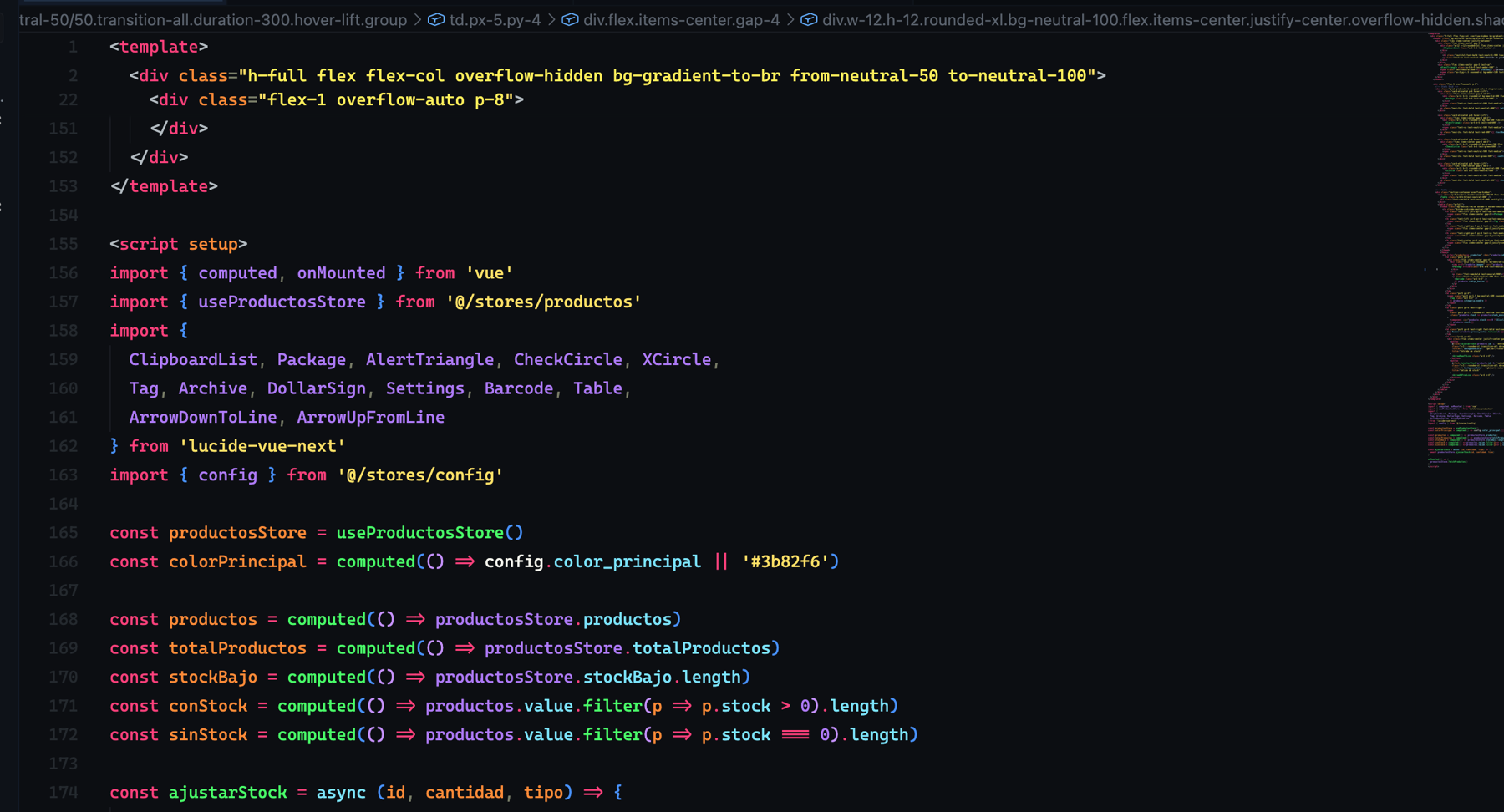1504x812 pixels.
Task: Click the cube icon before div.w-12.h-12 breadcrumb
Action: pyautogui.click(x=809, y=19)
